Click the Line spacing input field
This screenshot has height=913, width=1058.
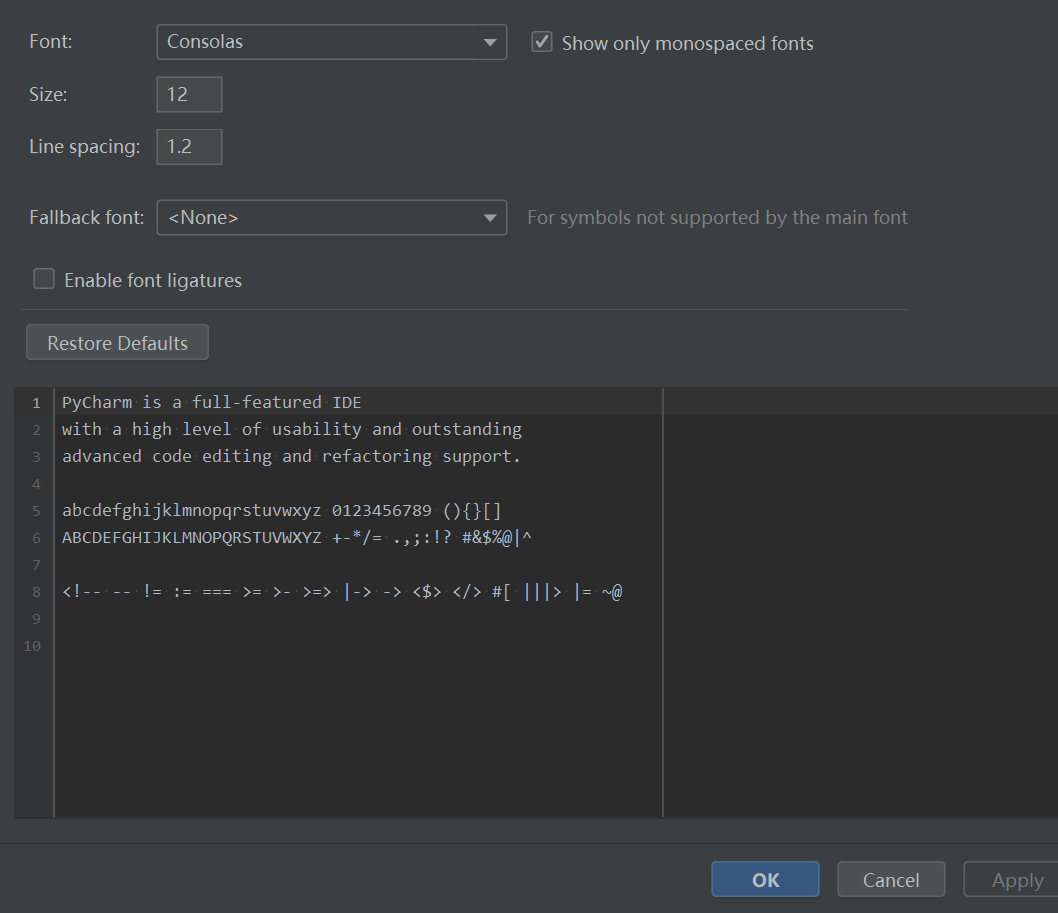pyautogui.click(x=189, y=147)
